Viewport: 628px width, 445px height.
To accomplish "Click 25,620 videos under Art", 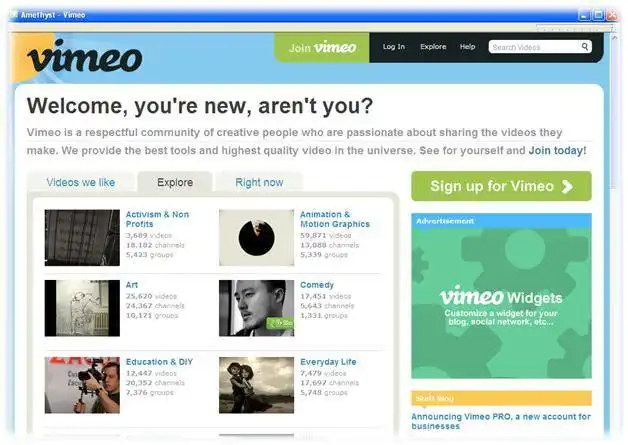I will point(151,296).
